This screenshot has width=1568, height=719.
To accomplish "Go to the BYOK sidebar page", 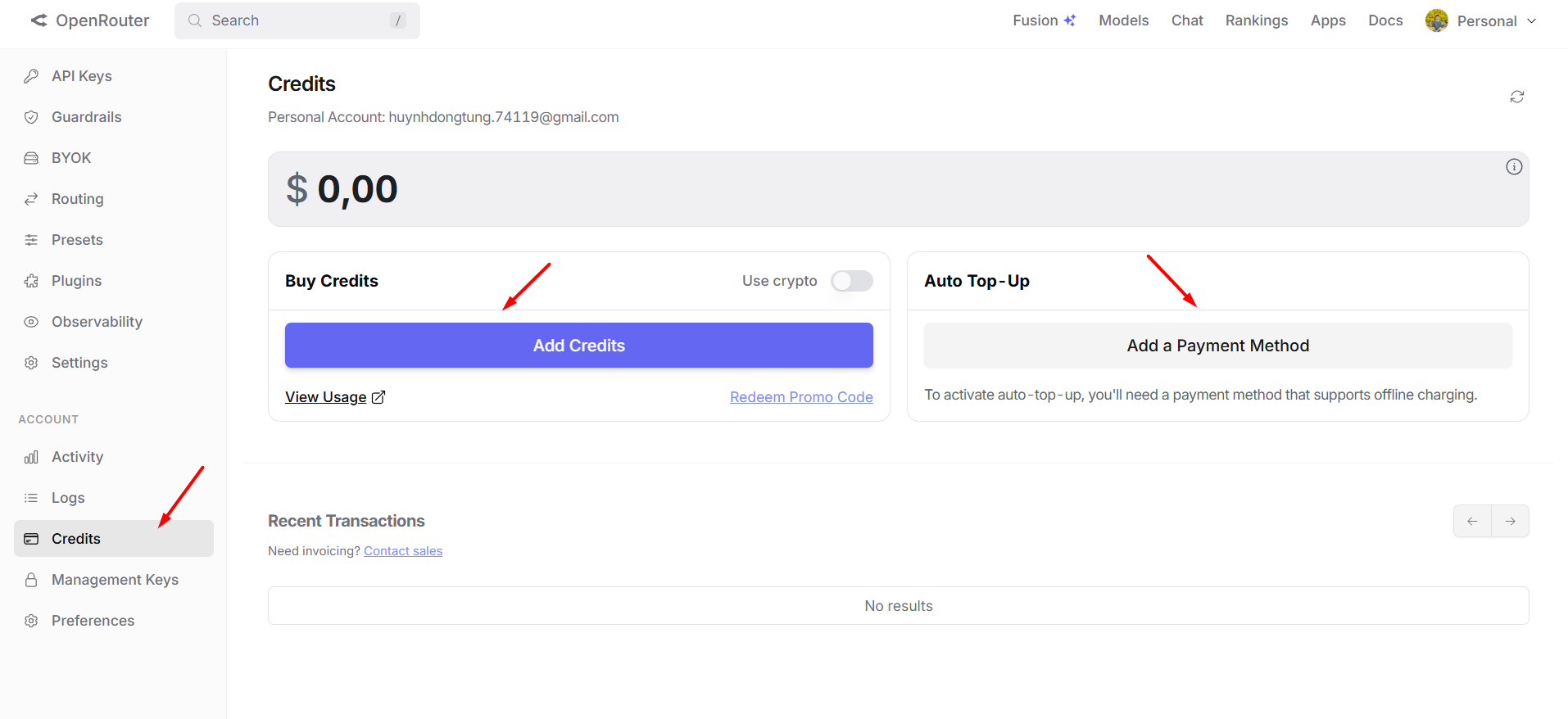I will click(x=70, y=158).
